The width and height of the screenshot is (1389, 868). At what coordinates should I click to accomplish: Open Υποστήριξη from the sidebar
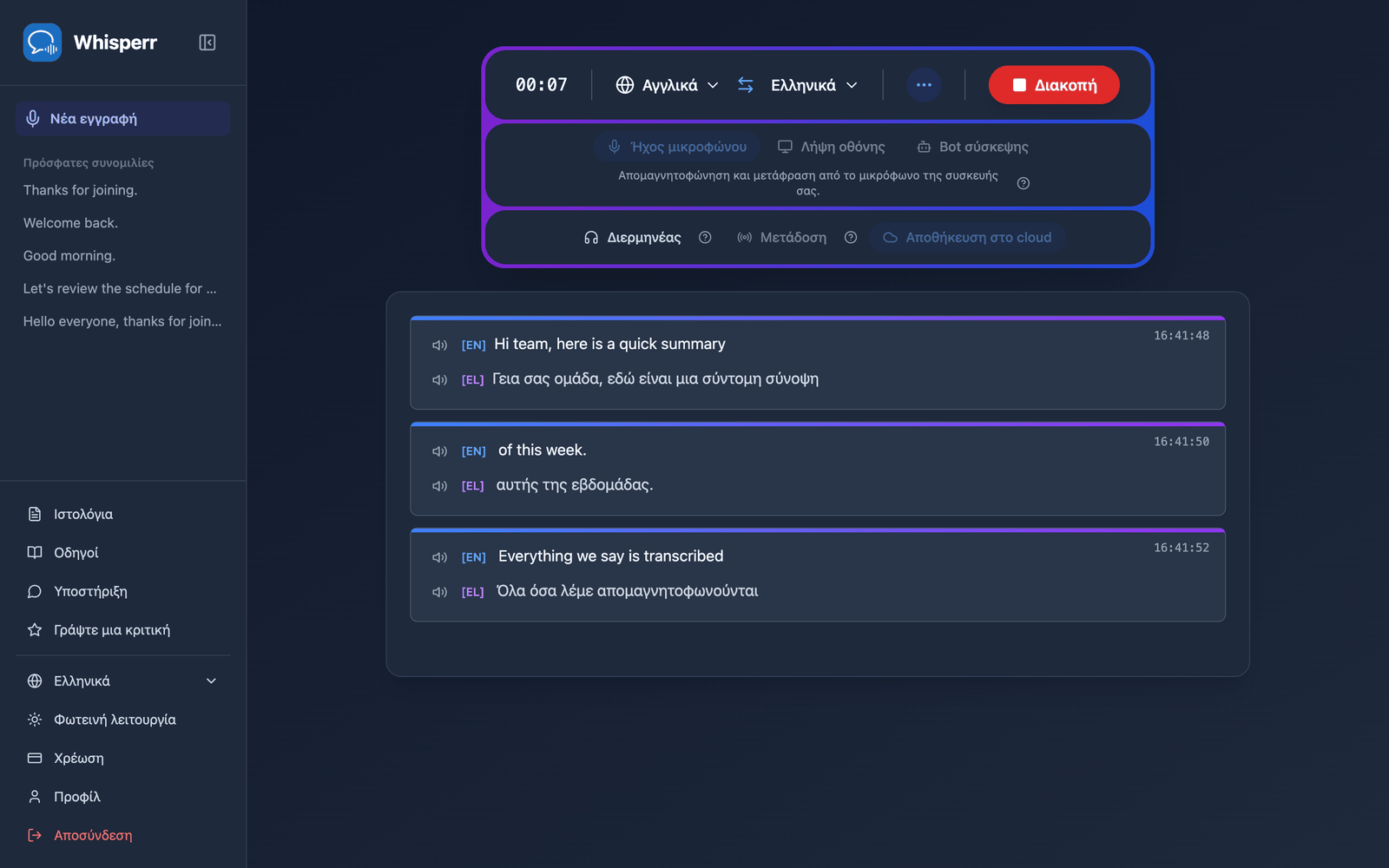tap(122, 591)
